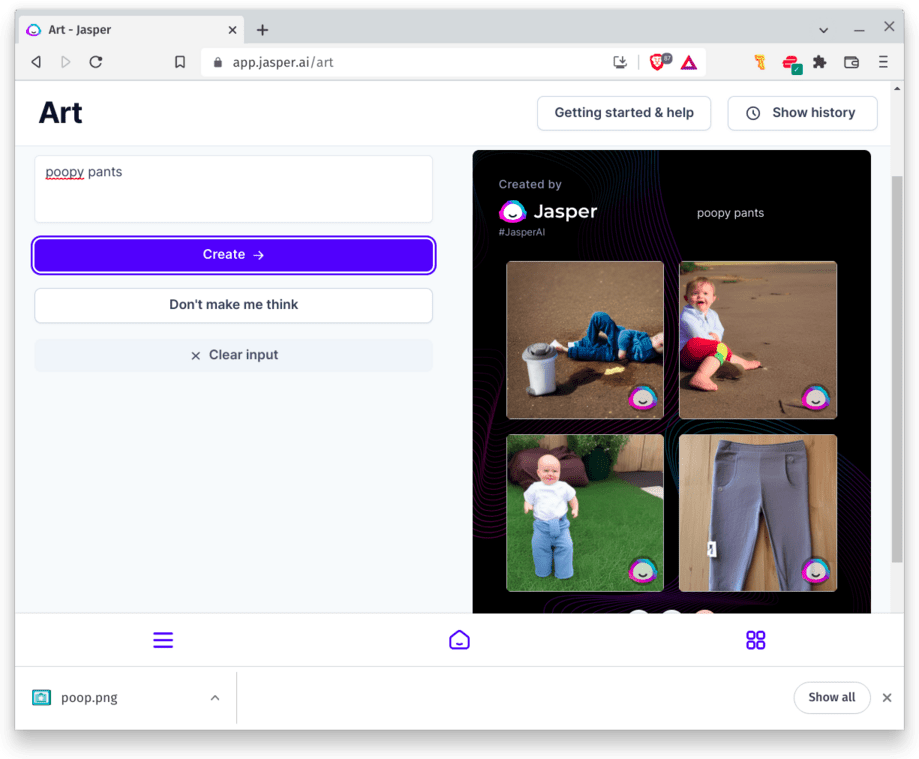The image size is (919, 759).
Task: Select the Art - Jasper tab
Action: click(x=130, y=30)
